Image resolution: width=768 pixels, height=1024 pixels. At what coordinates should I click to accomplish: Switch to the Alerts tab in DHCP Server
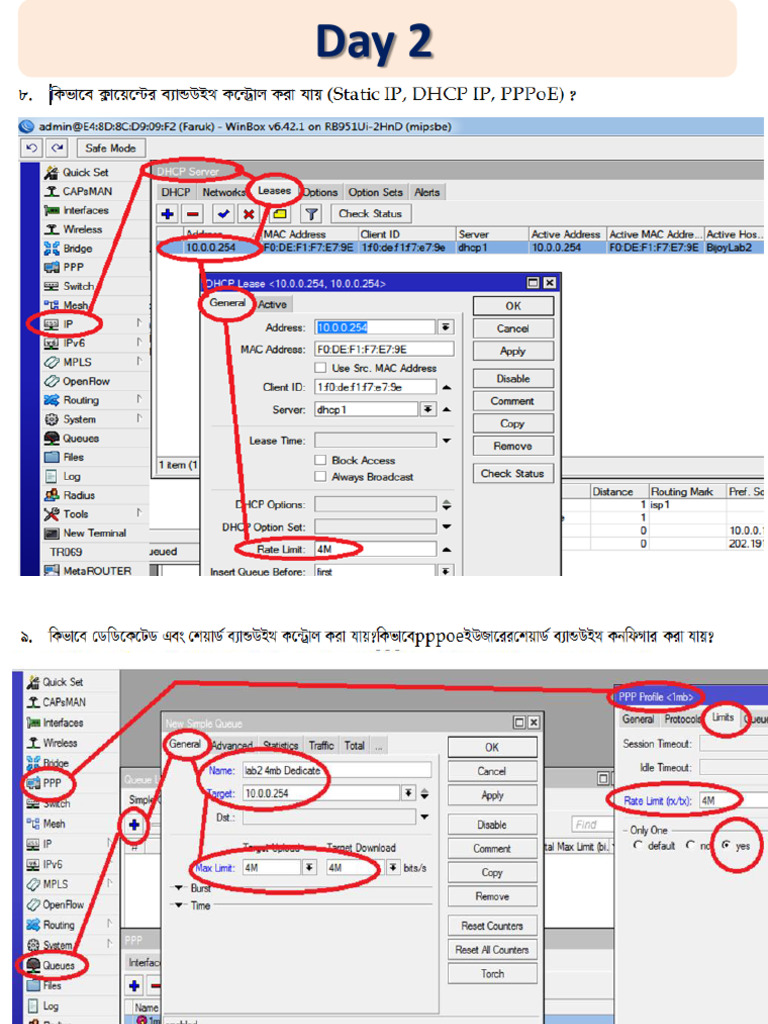tap(426, 192)
